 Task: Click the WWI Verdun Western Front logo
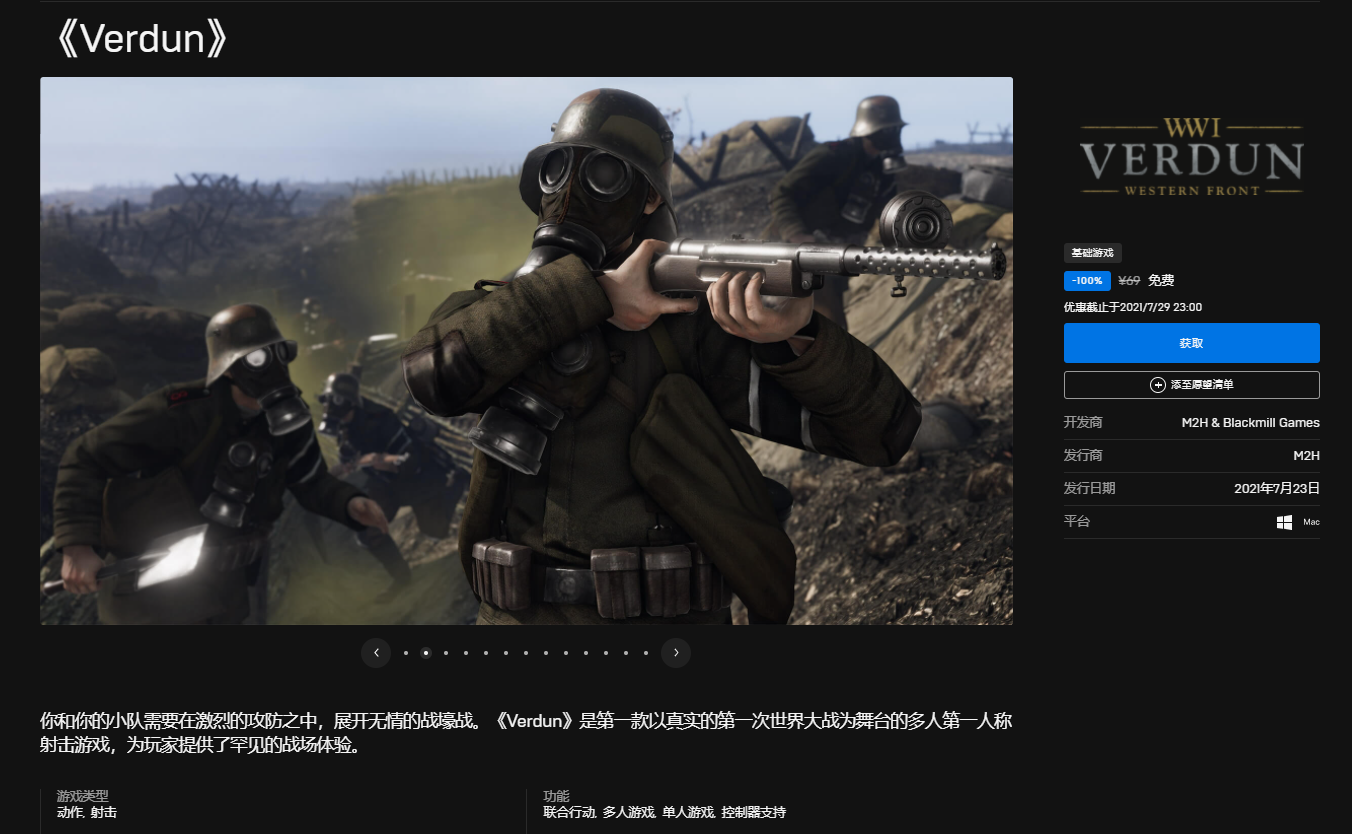pos(1191,157)
